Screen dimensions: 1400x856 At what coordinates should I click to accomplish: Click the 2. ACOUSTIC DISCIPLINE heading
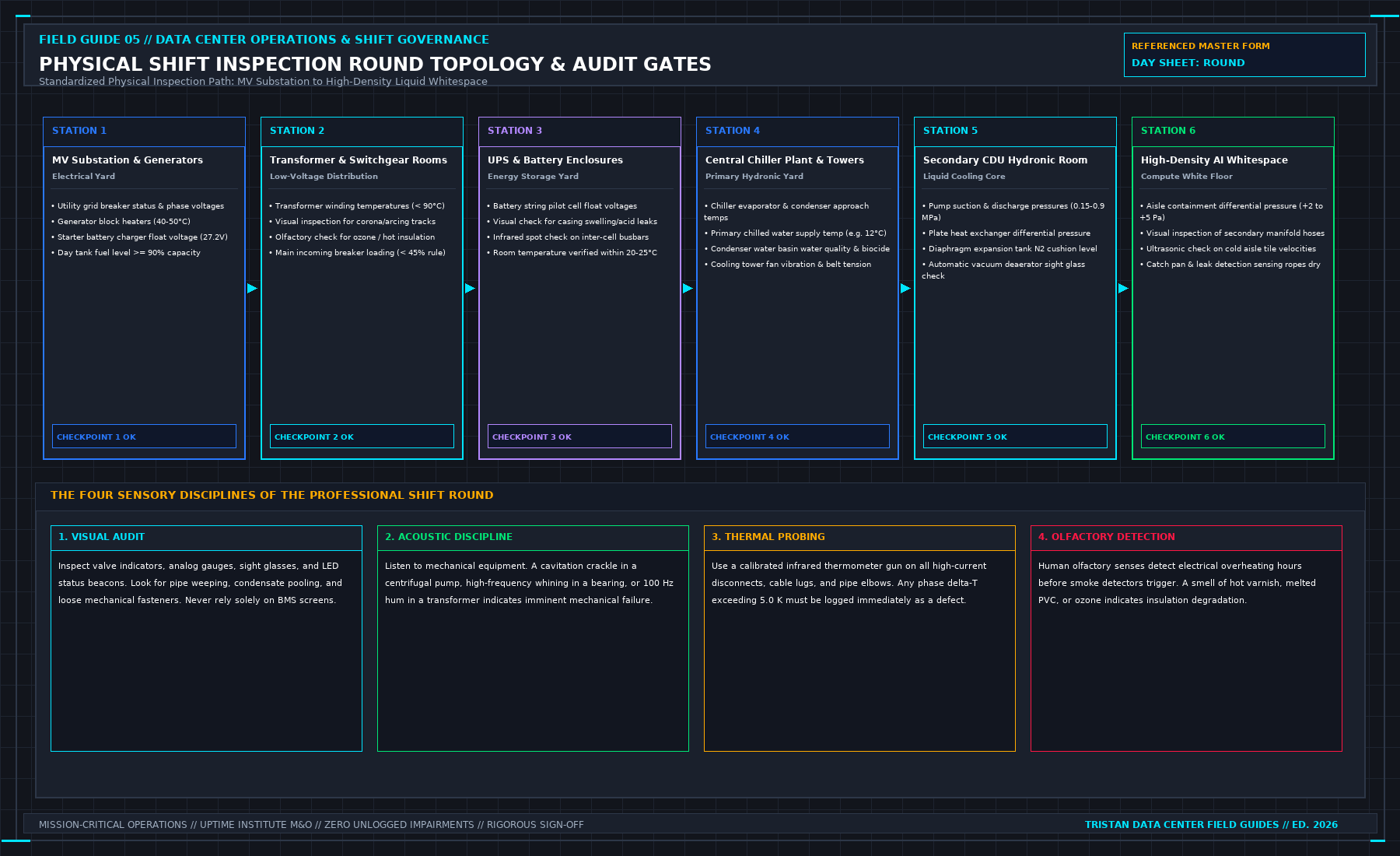coord(449,537)
